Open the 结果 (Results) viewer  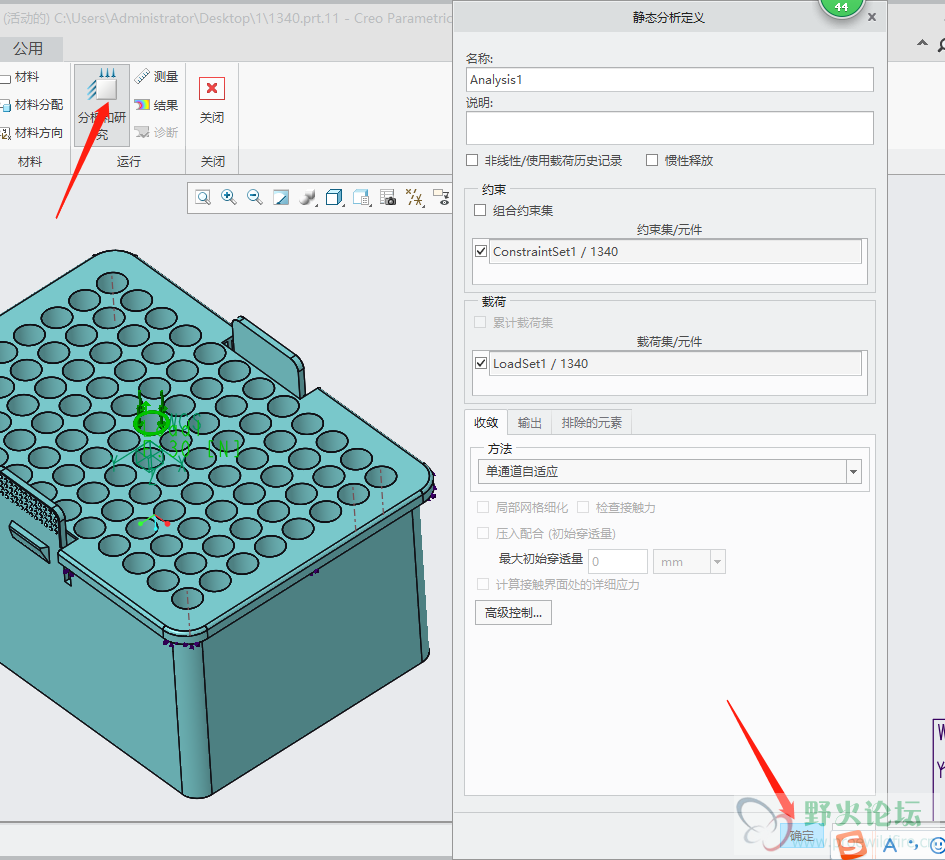click(x=157, y=105)
